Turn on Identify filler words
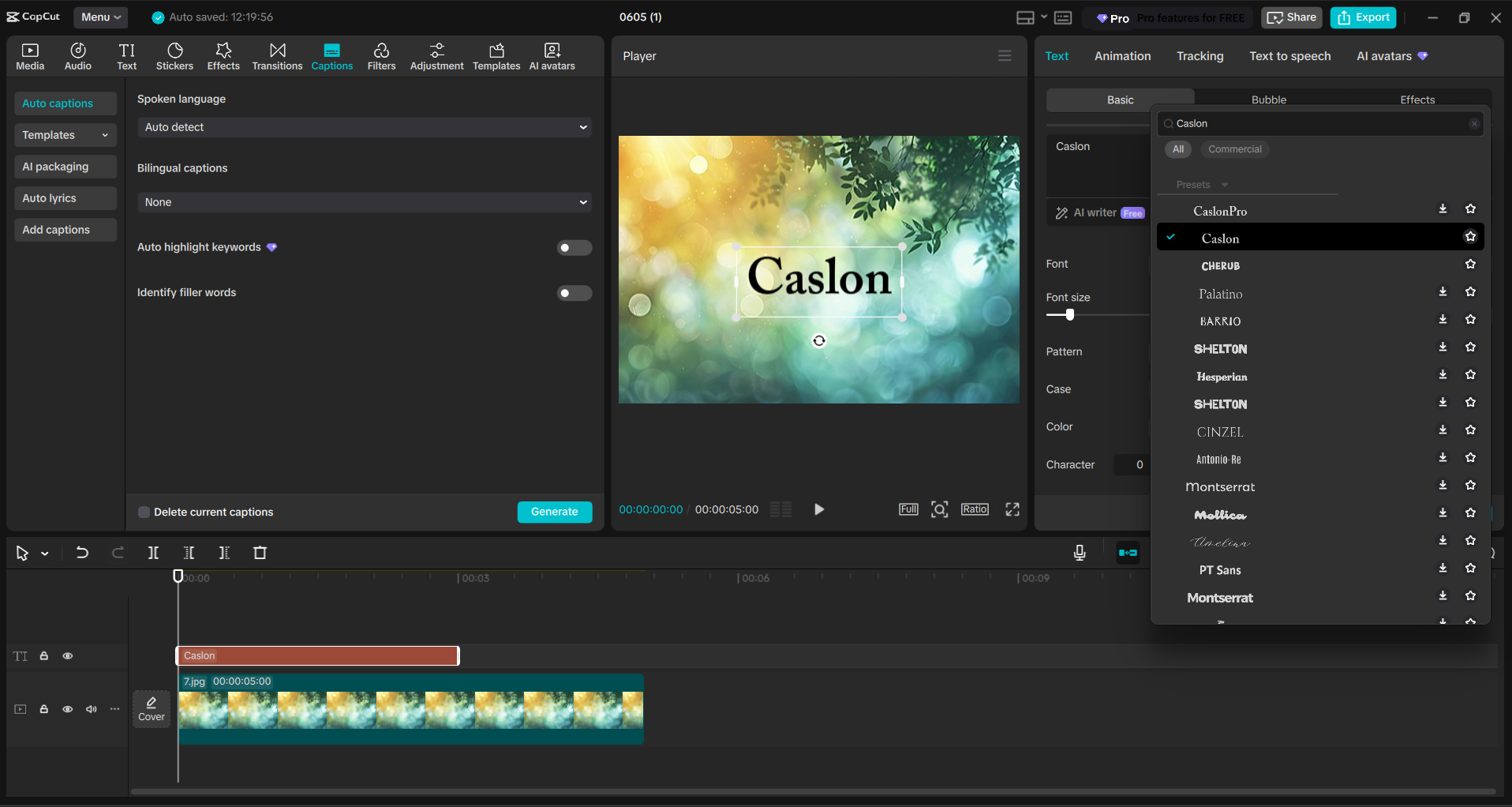The image size is (1512, 807). [x=574, y=293]
